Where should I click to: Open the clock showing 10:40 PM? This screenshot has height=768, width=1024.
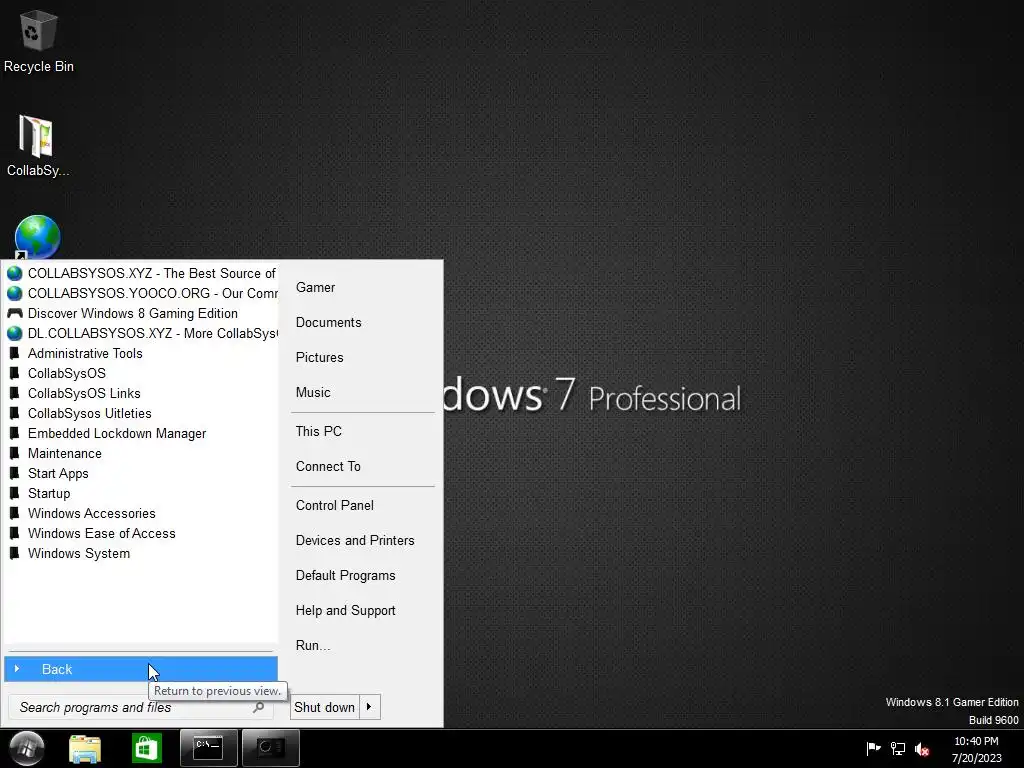coord(976,749)
